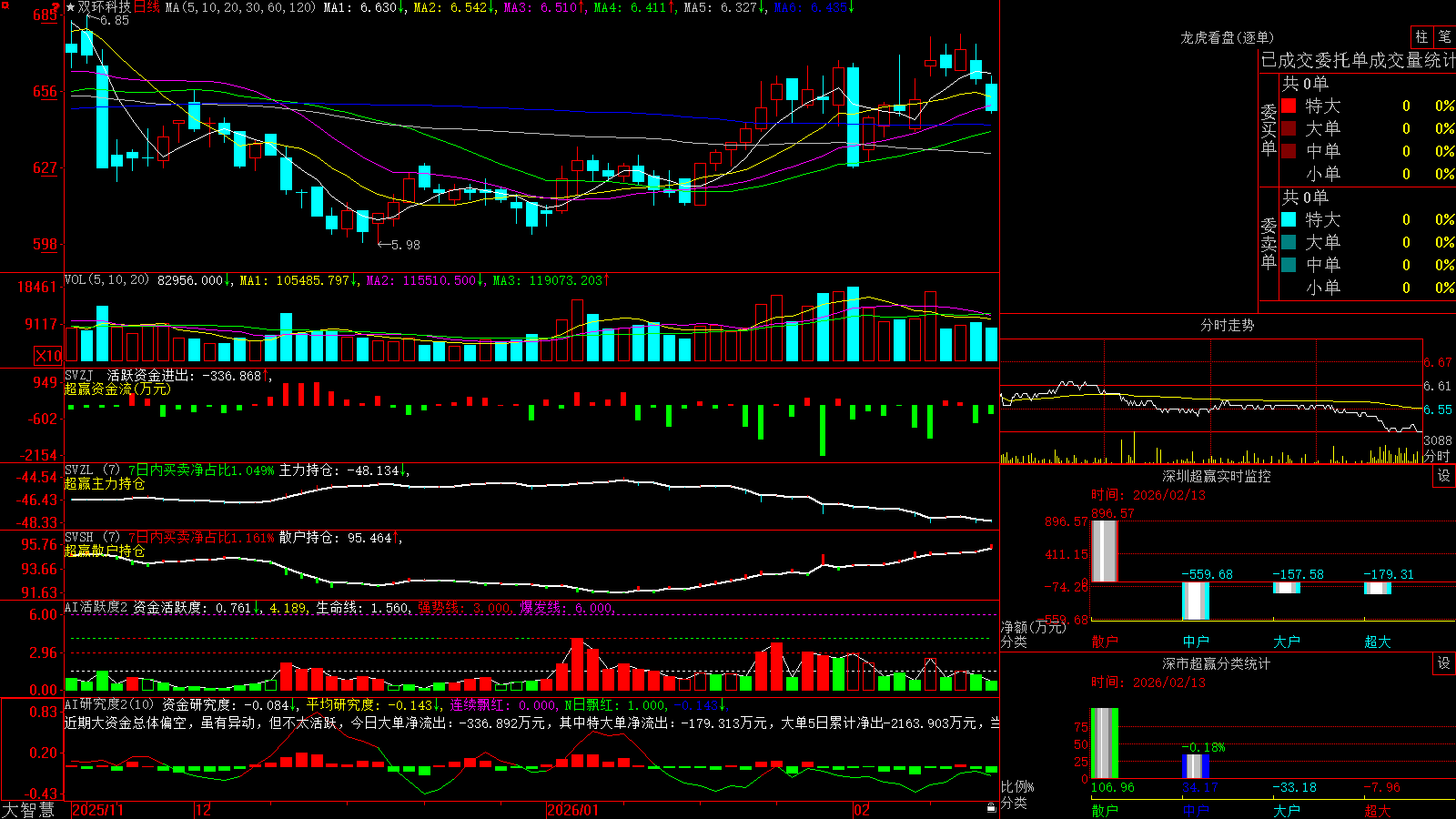
Task: Select the stock name 双环科技
Action: 105,7
